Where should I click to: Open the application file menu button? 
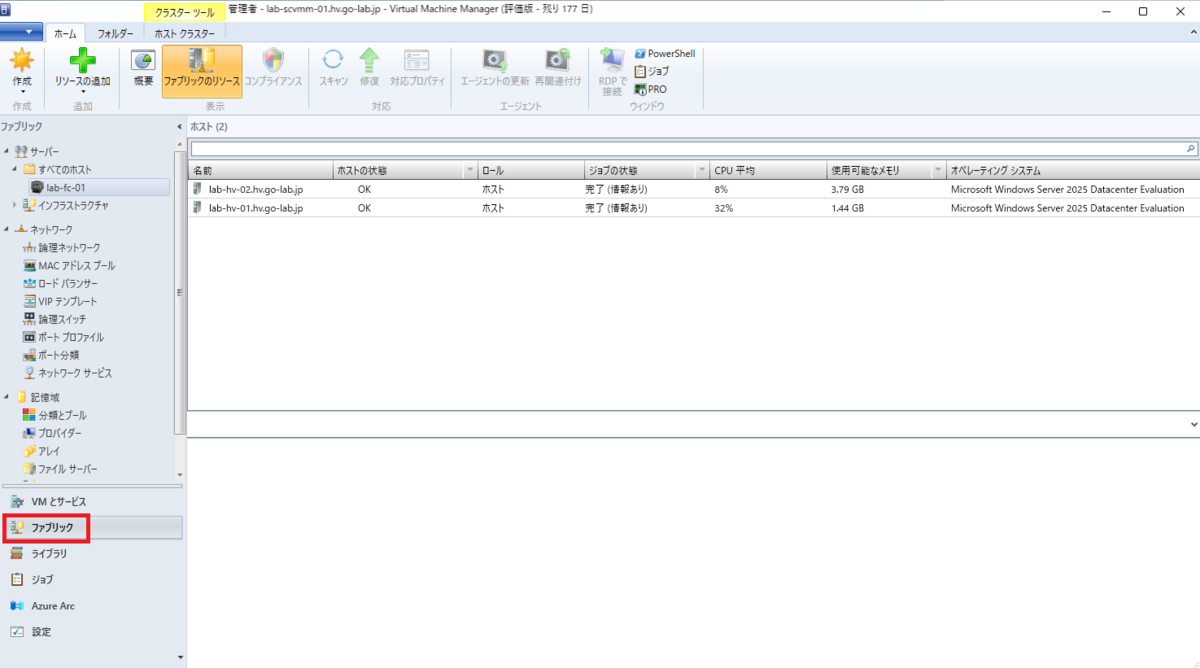click(21, 32)
